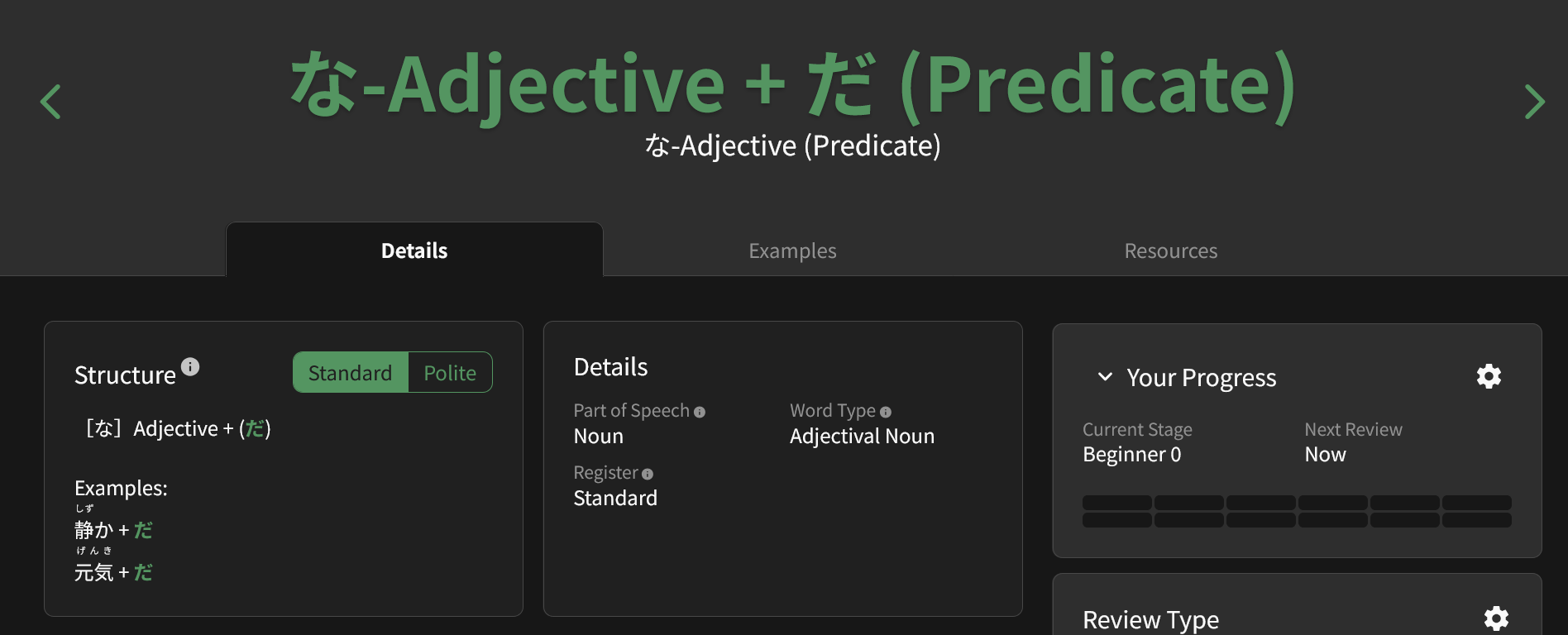This screenshot has width=1568, height=635.
Task: Go to next grammar point arrow
Action: click(x=1534, y=102)
